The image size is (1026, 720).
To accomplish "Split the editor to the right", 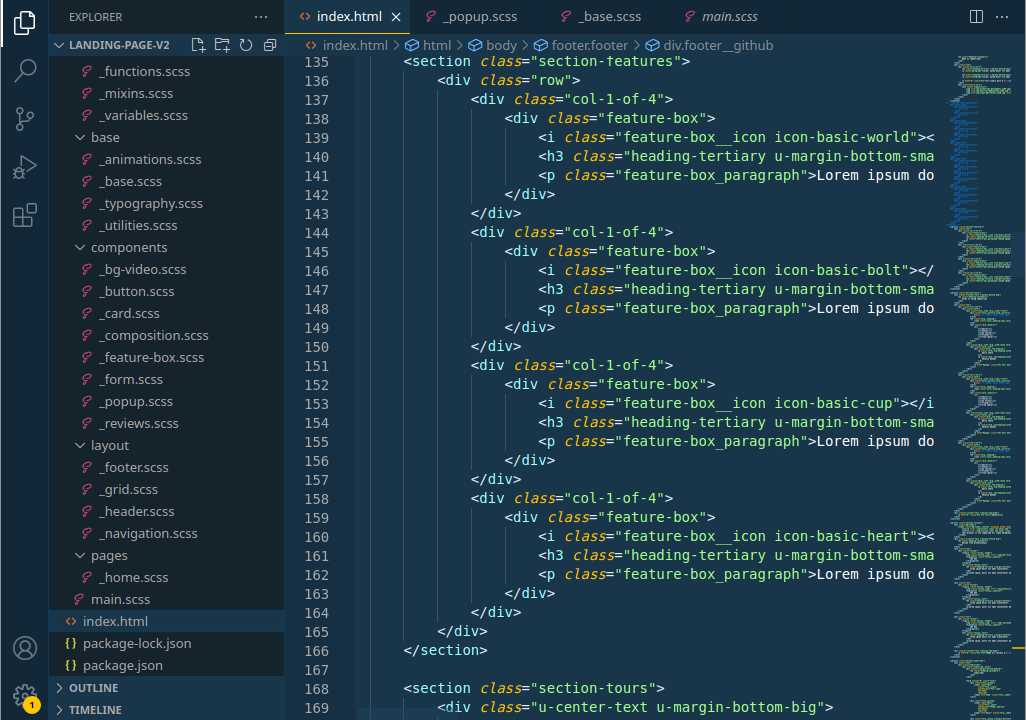I will [x=976, y=17].
